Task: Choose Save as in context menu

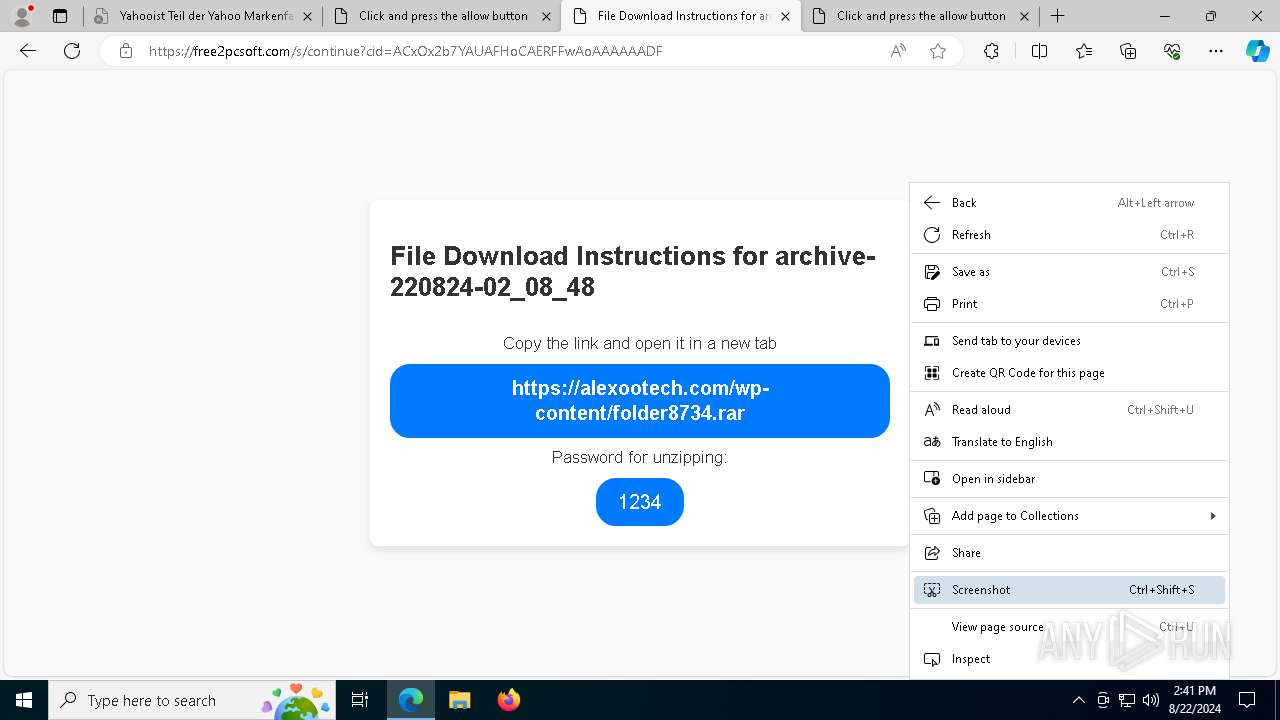Action: click(x=1069, y=272)
